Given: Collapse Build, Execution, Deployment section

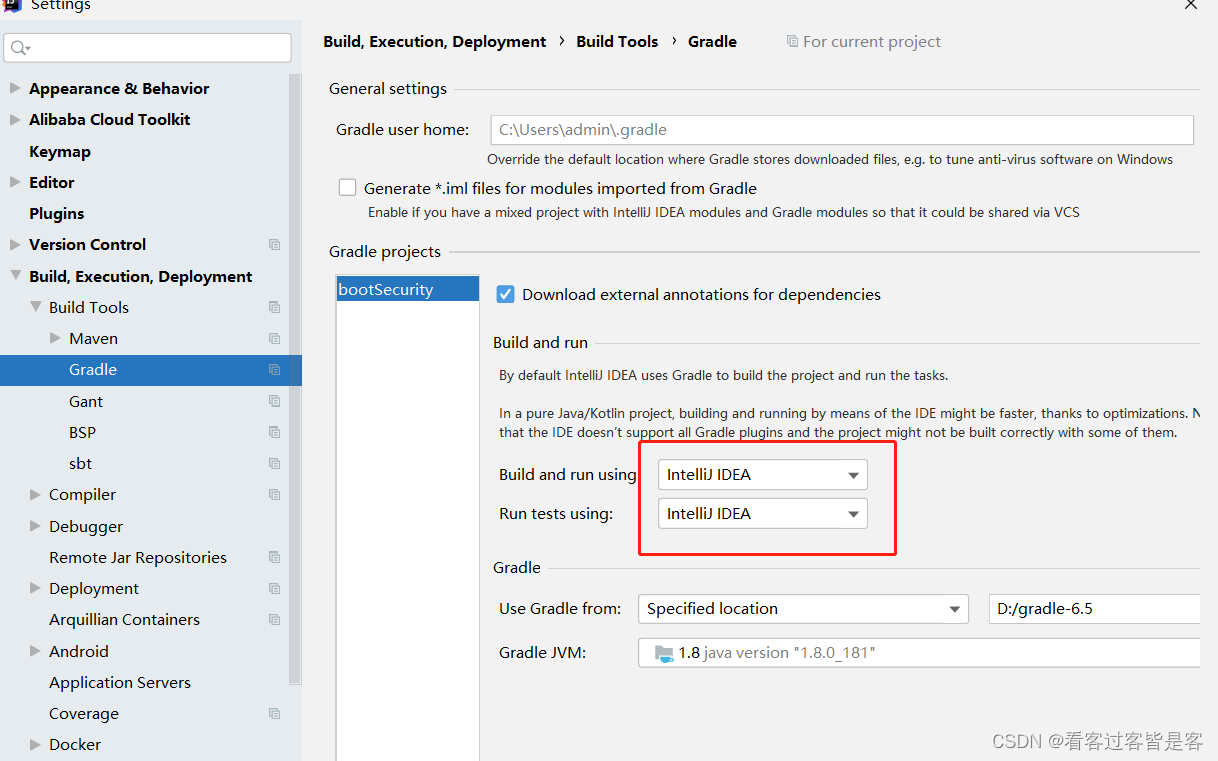Looking at the screenshot, I should (15, 276).
